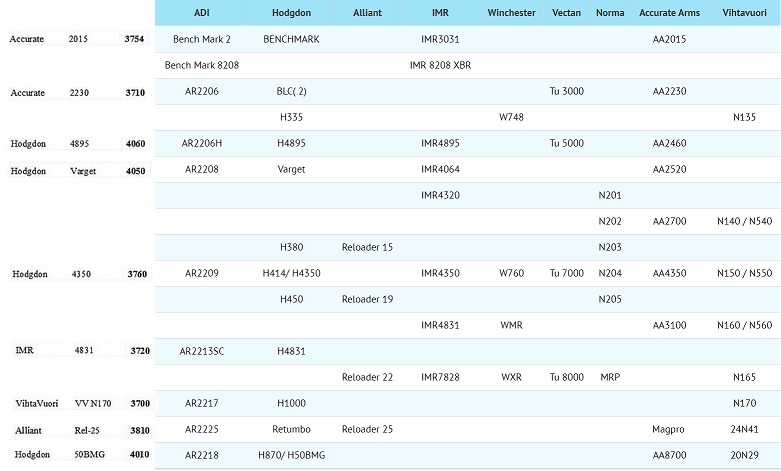
Task: Select the AR2206 cell
Action: (x=202, y=91)
